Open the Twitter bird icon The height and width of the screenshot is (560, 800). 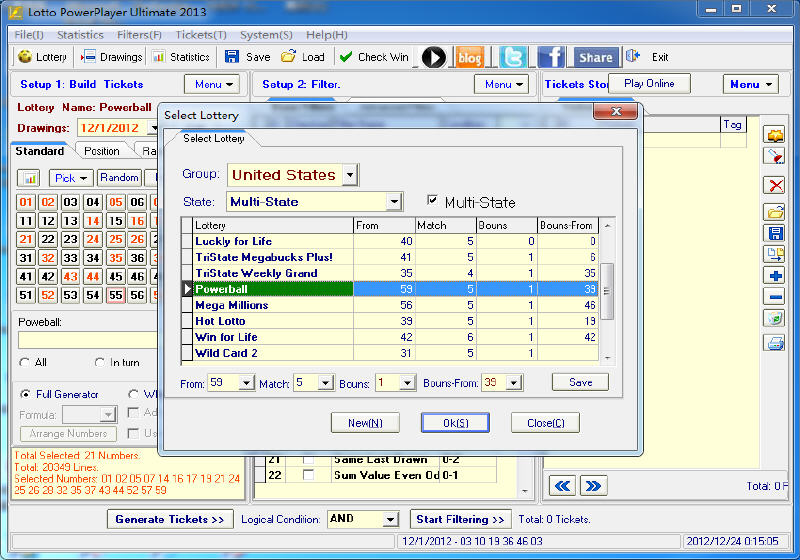coord(513,57)
